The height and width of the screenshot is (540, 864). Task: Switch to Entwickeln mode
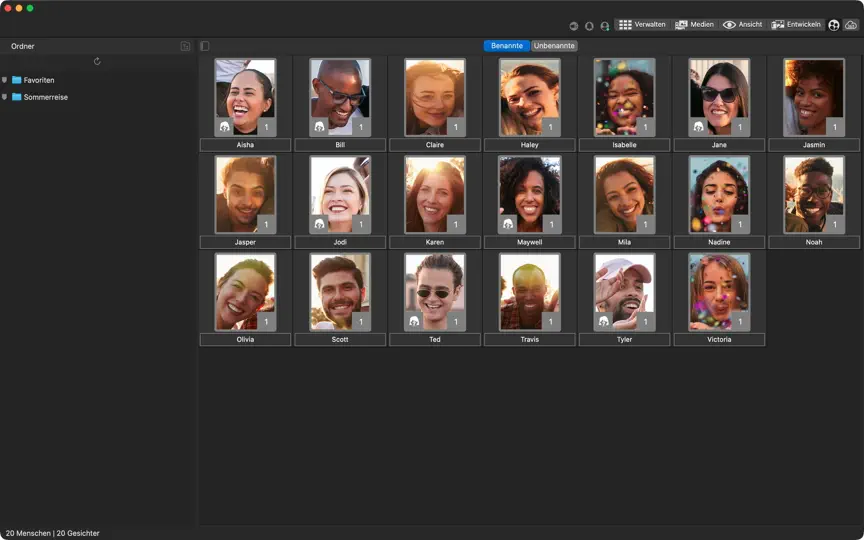point(796,25)
